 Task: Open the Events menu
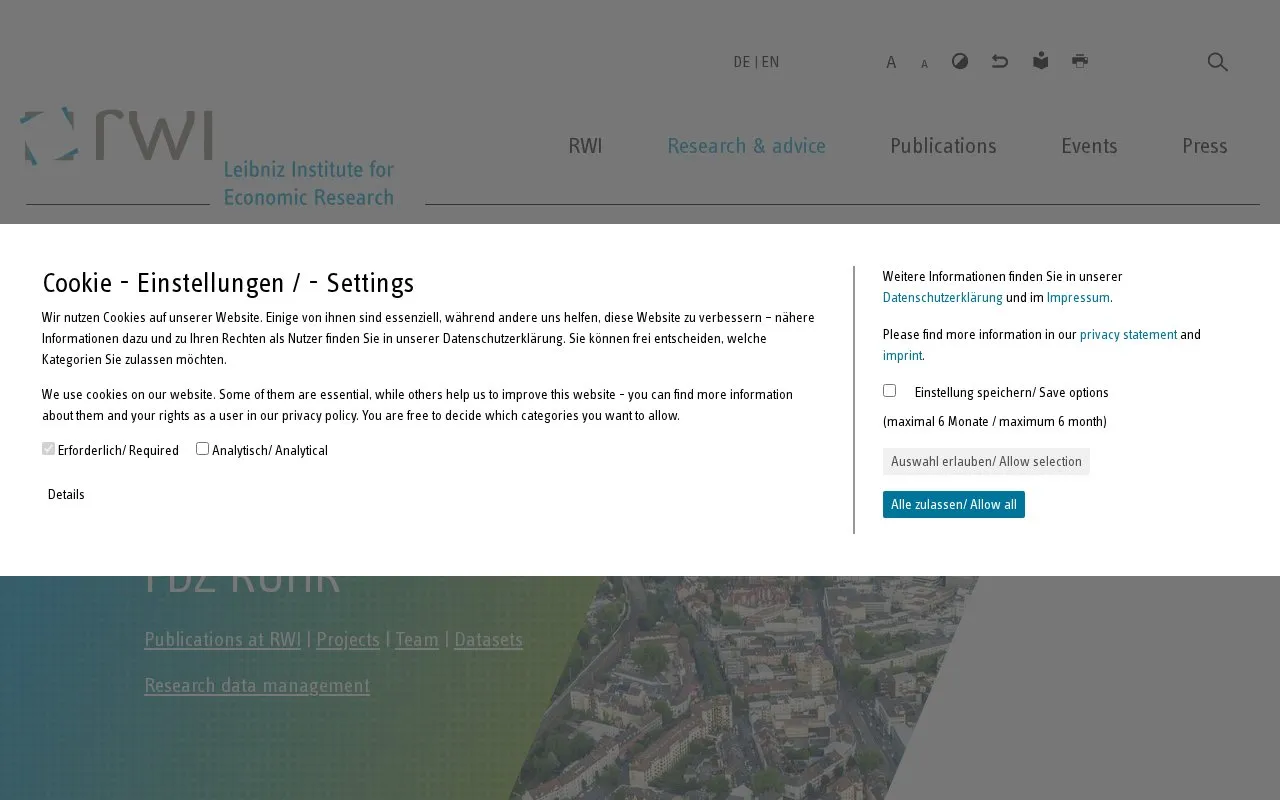tap(1089, 146)
